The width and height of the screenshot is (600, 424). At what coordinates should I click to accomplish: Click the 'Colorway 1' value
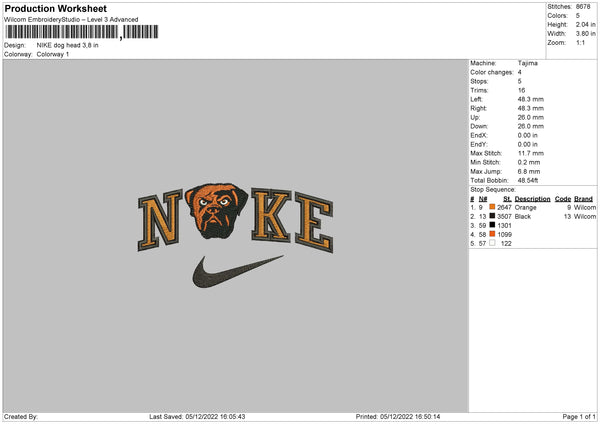pos(53,54)
